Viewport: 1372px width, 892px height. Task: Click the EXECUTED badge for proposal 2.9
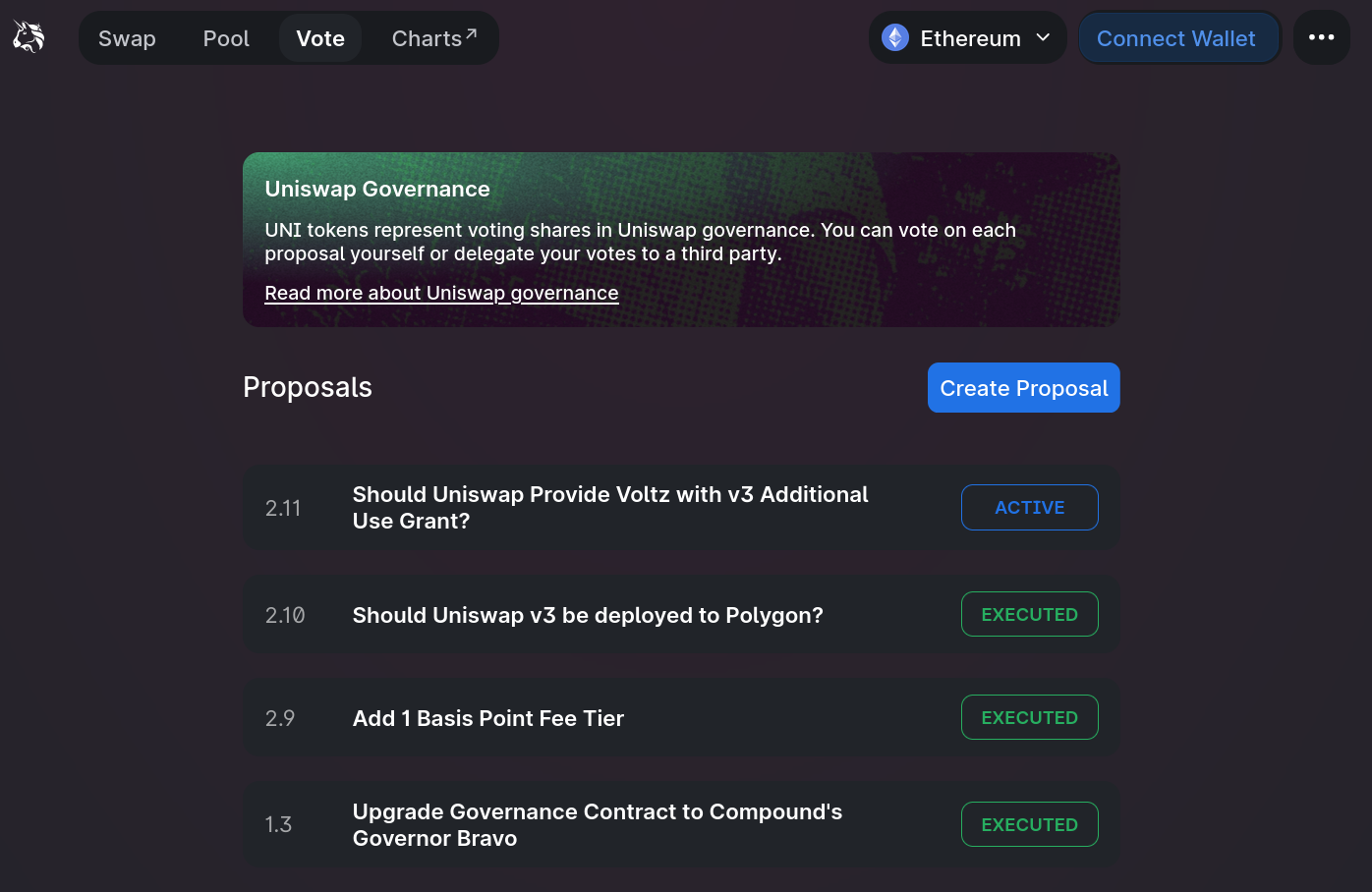pyautogui.click(x=1029, y=718)
